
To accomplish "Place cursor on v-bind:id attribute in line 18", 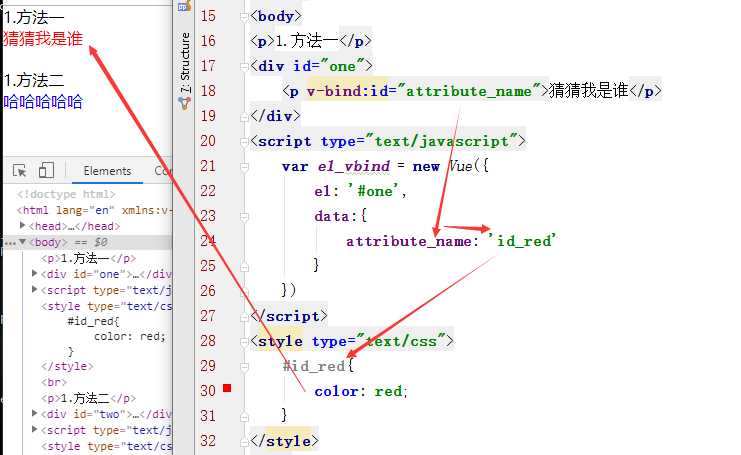I will pos(347,91).
